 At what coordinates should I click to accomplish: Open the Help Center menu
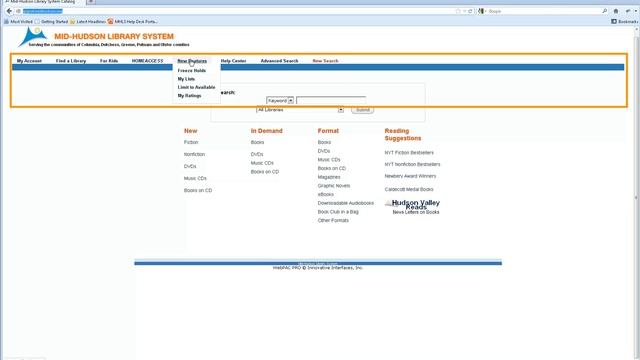click(x=233, y=61)
